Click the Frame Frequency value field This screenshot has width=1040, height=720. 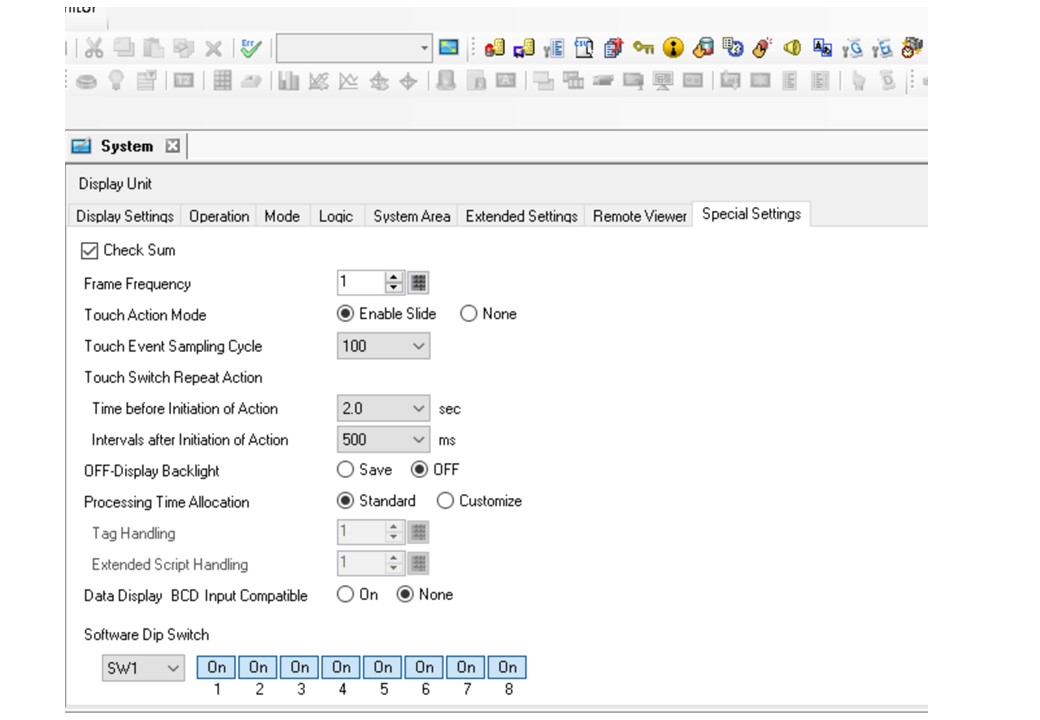(360, 283)
